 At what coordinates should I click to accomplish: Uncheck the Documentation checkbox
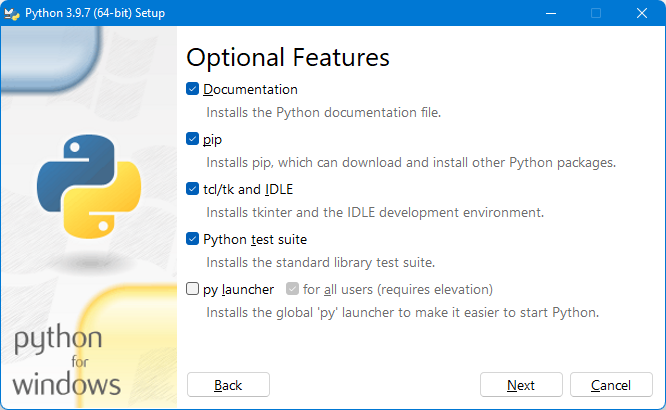192,89
